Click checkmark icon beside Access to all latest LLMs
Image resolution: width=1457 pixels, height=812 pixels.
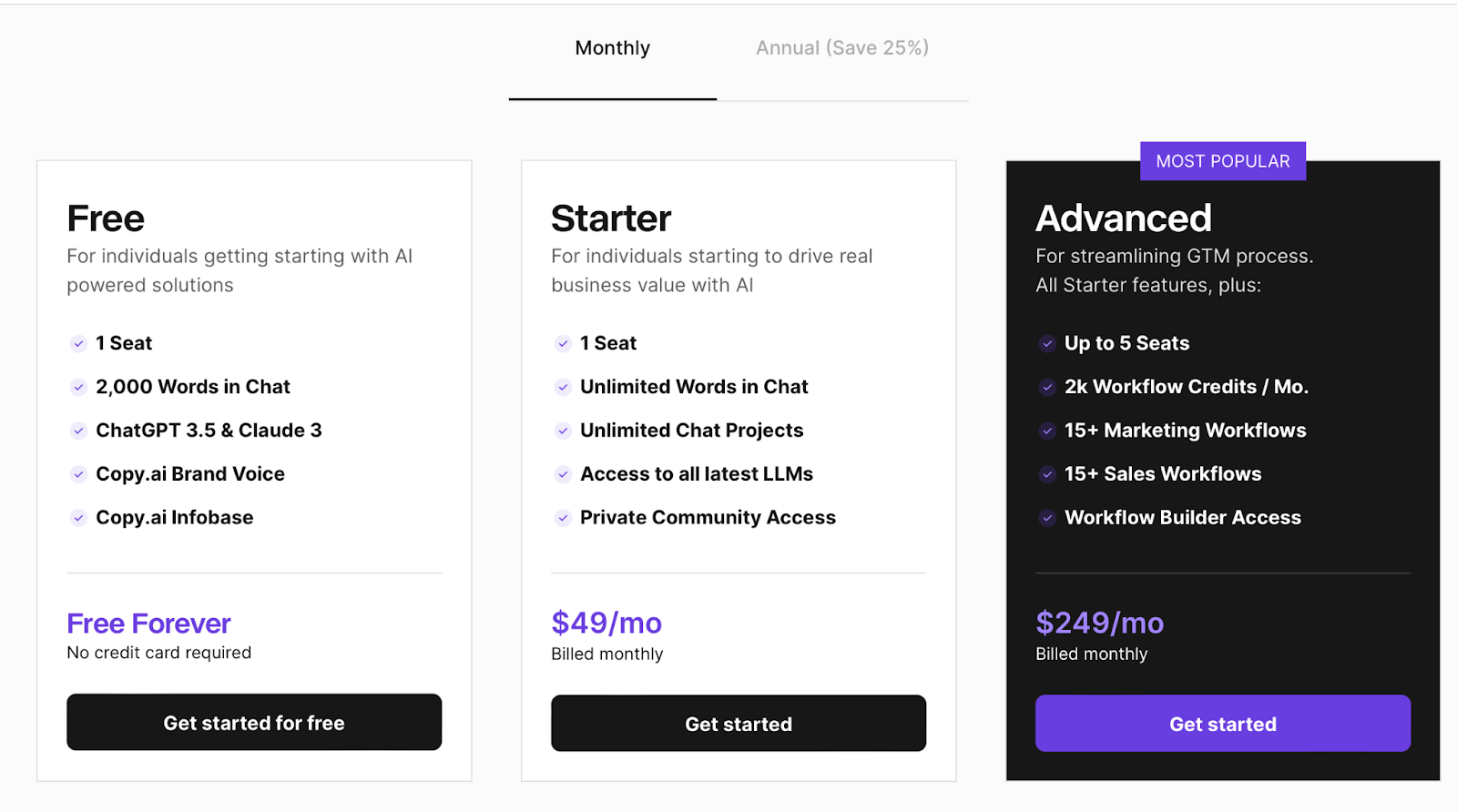[563, 474]
